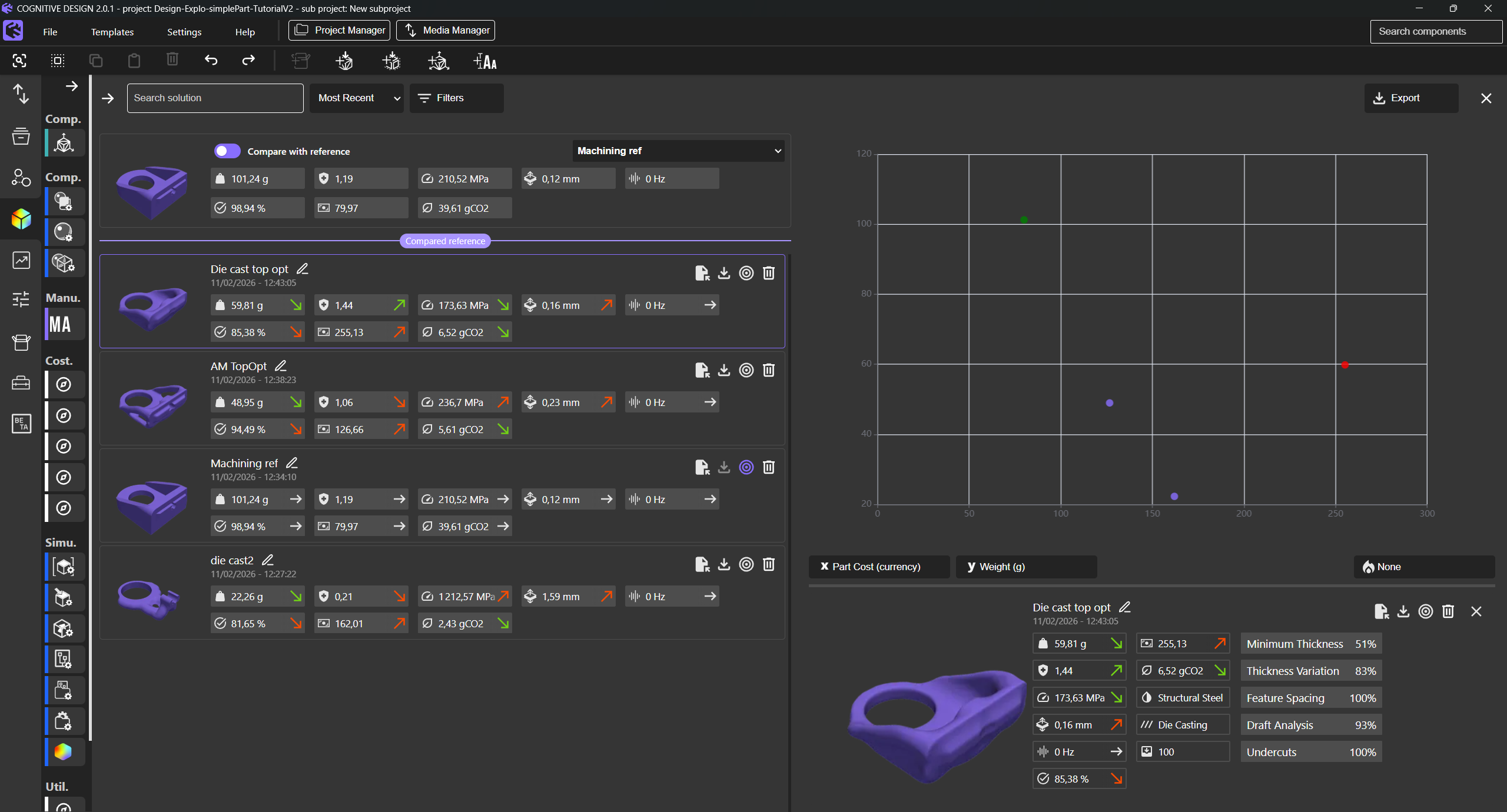Rename the Machining ref solution
Image resolution: width=1507 pixels, height=812 pixels.
click(292, 463)
